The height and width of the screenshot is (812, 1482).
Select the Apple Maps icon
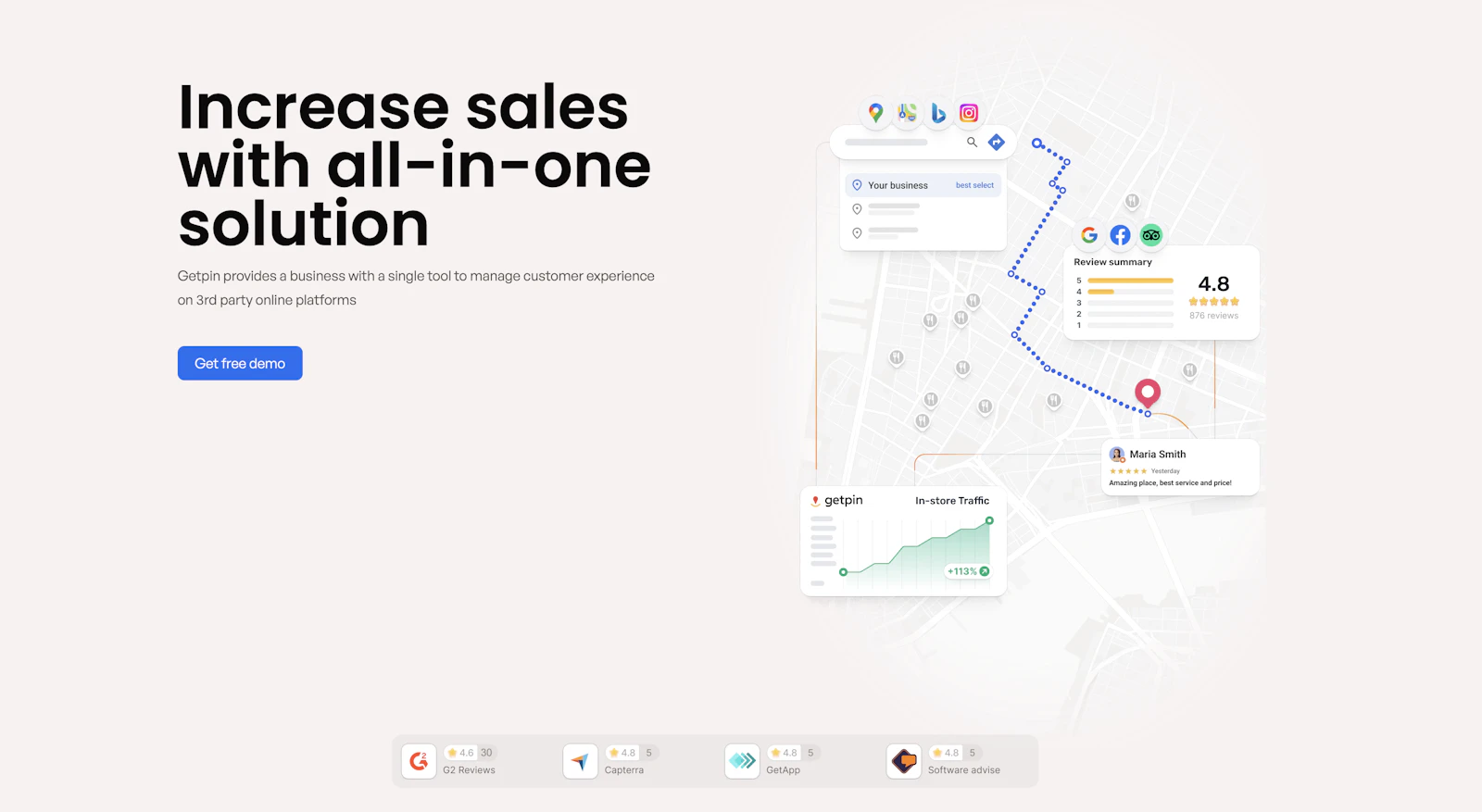907,113
